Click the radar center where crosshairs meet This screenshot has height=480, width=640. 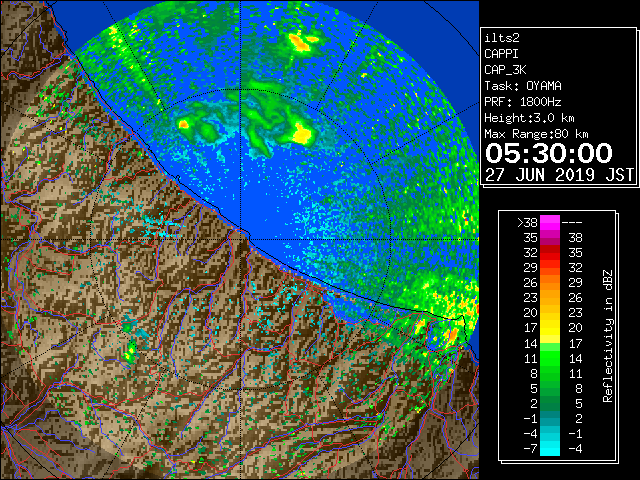241,240
